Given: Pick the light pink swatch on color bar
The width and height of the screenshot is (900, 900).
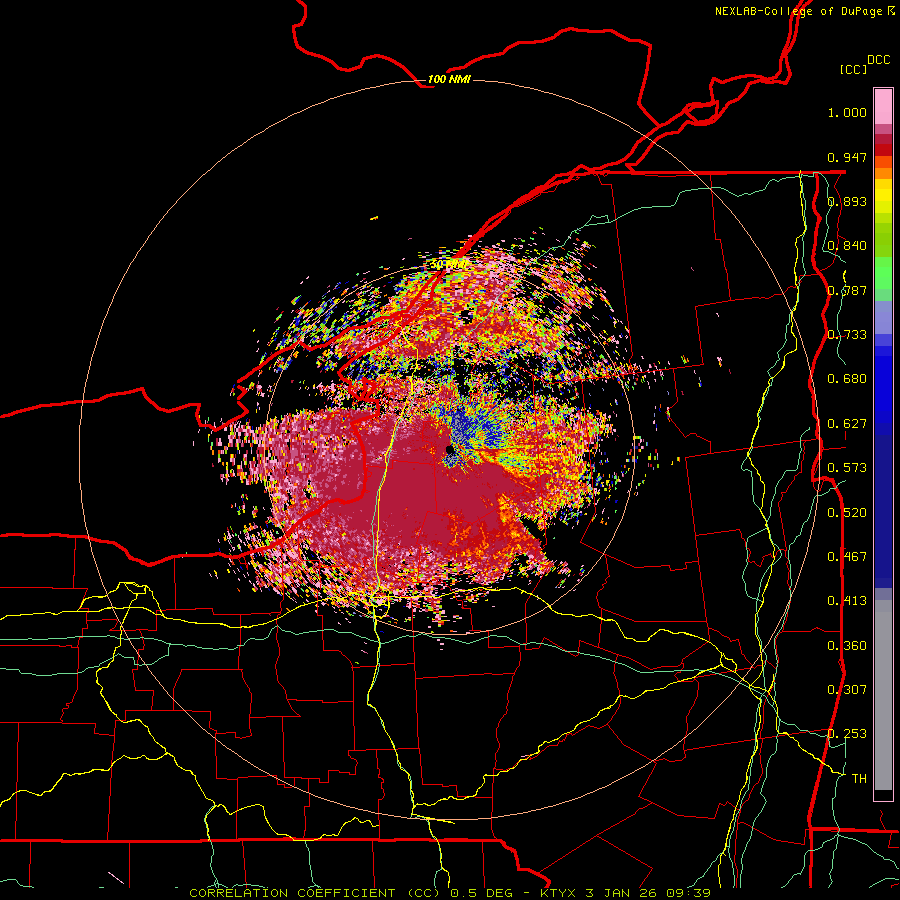Looking at the screenshot, I should (883, 107).
